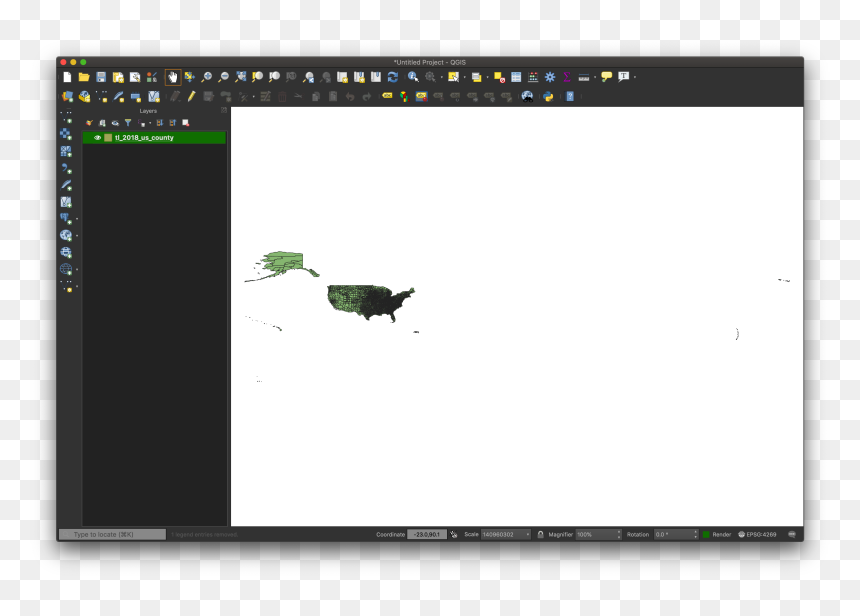860x616 pixels.
Task: Click the EPSG:4269 CRS button
Action: pos(757,534)
